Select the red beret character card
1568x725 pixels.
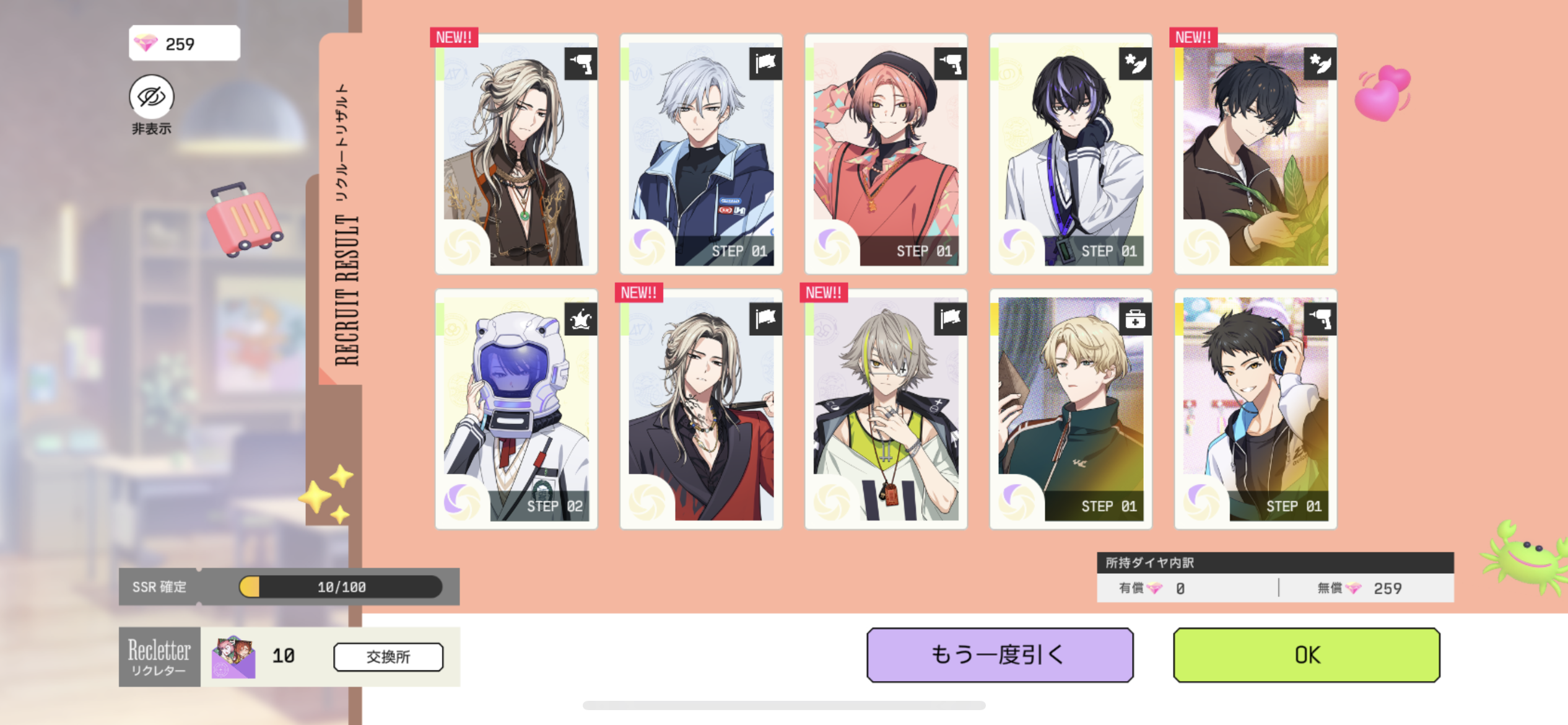[886, 154]
